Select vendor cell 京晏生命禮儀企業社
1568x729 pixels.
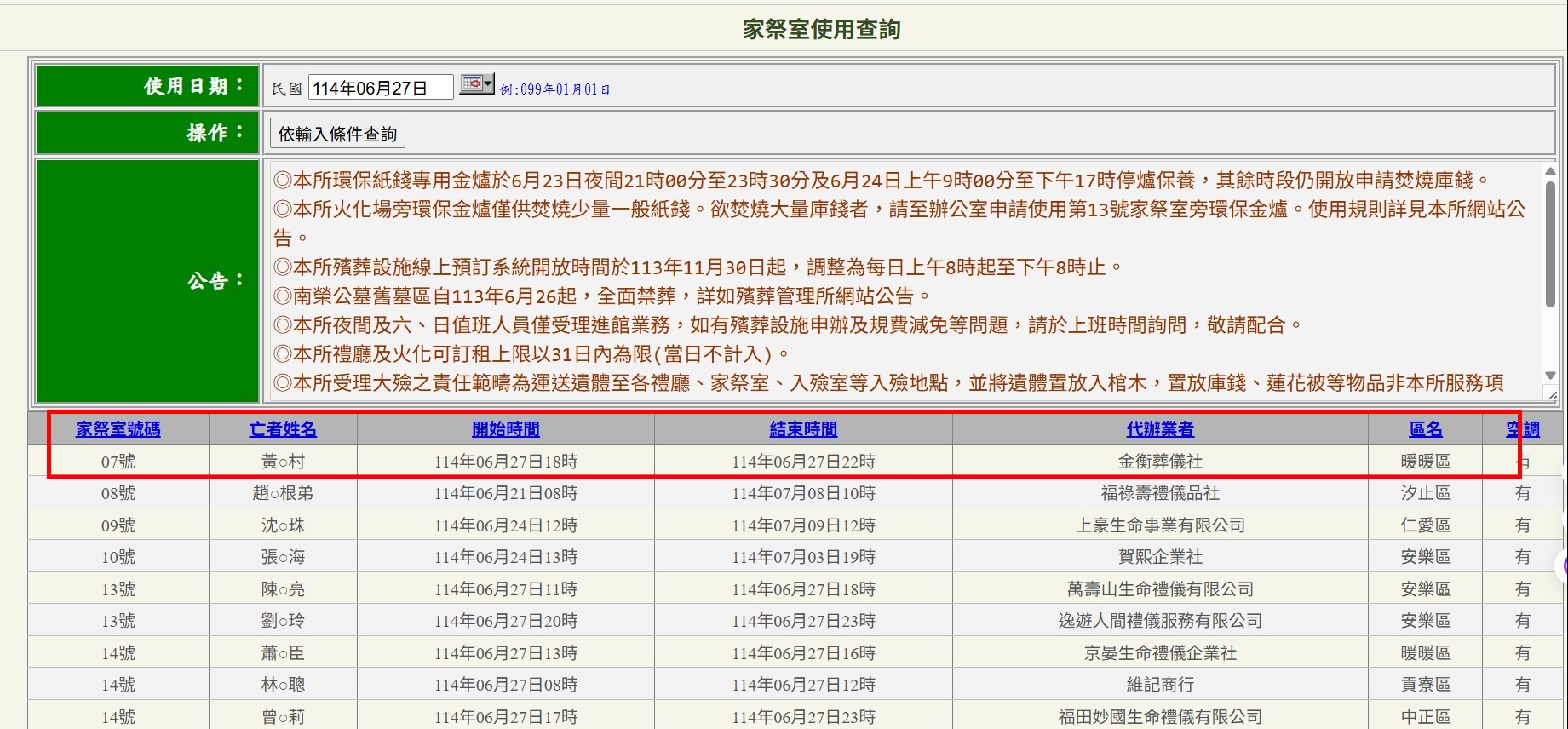[x=1160, y=653]
